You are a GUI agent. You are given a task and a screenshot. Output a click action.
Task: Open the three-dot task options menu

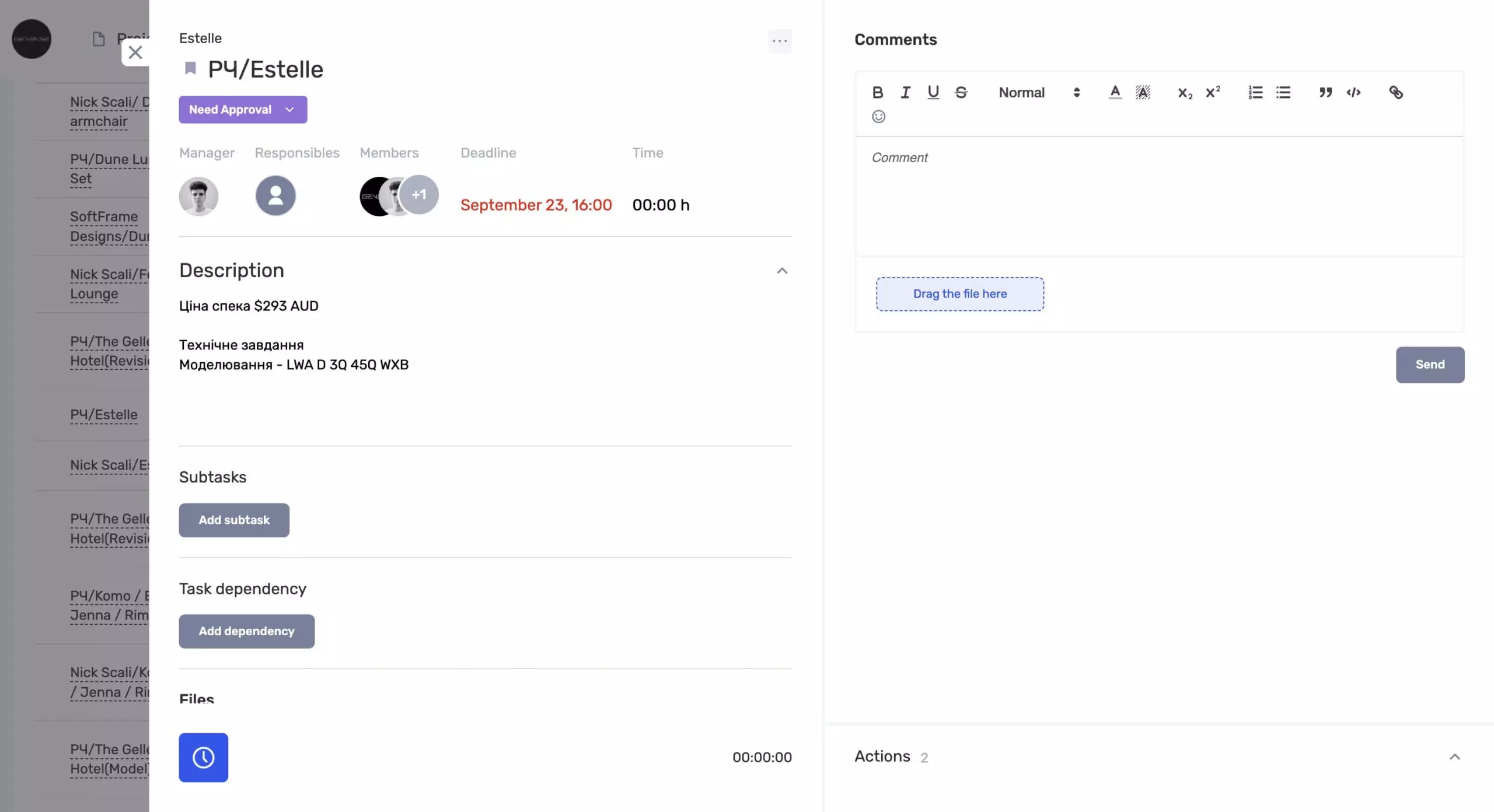[x=780, y=41]
